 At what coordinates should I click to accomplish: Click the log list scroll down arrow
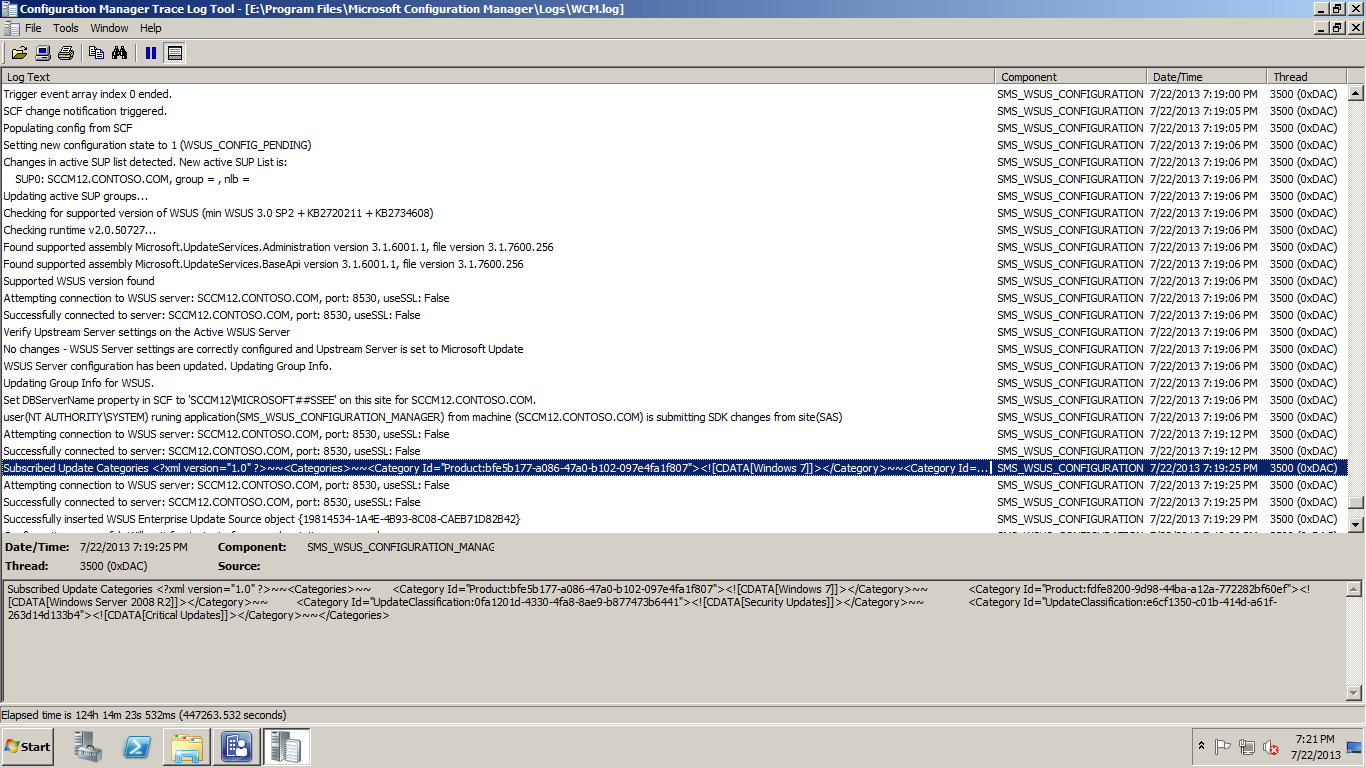[1356, 524]
